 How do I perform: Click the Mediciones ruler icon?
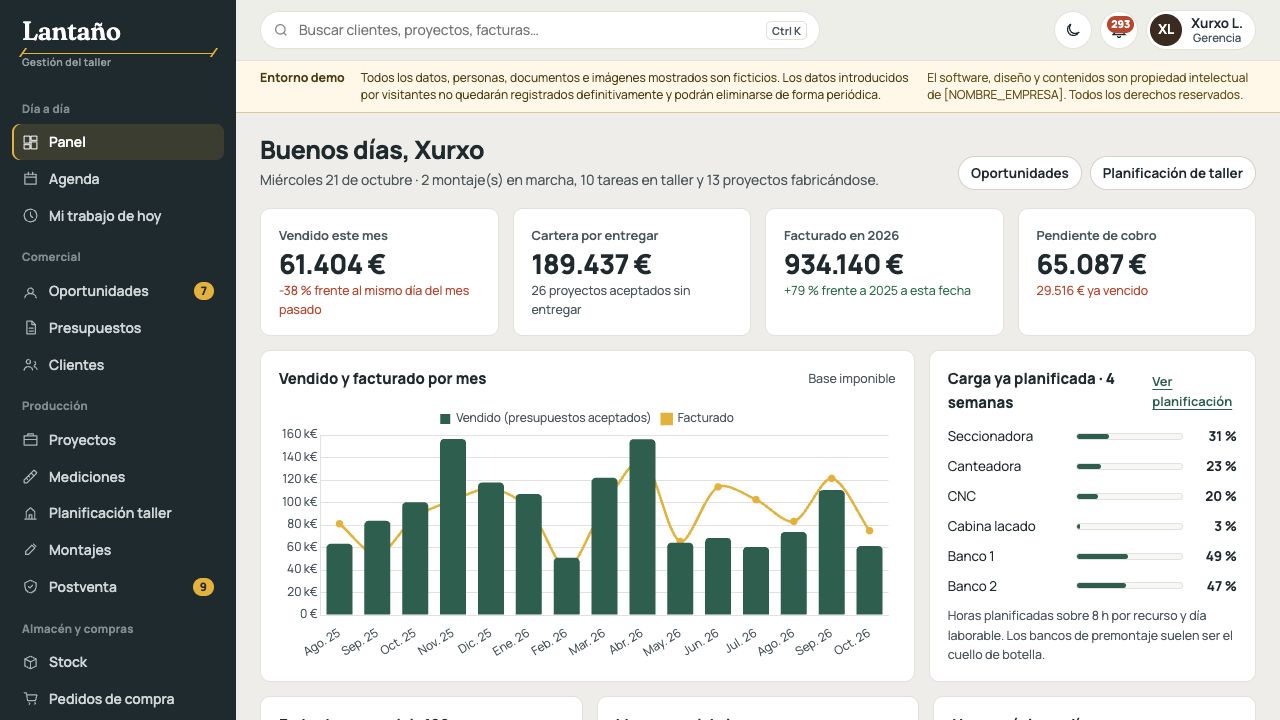click(30, 477)
